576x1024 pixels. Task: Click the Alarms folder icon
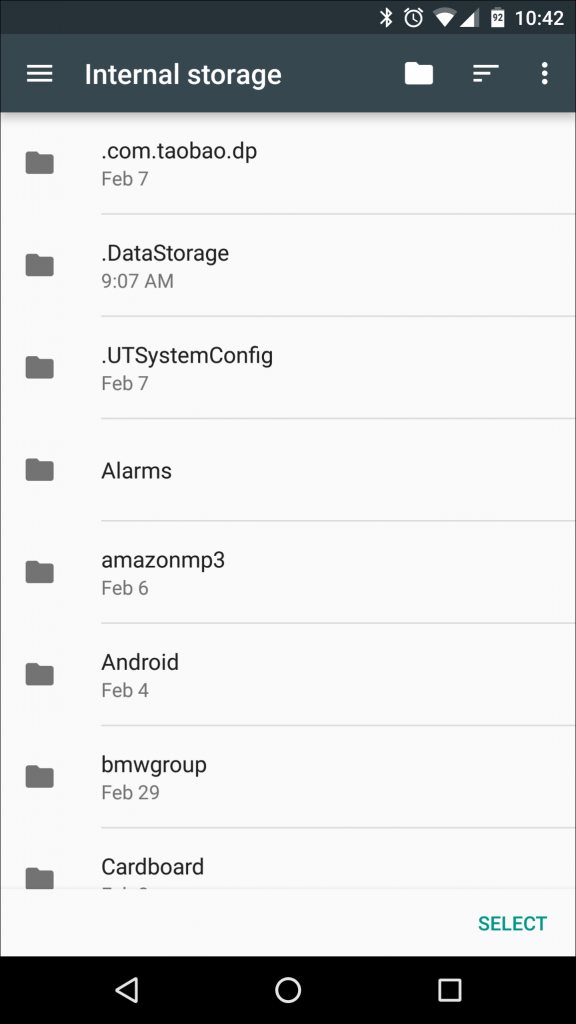[x=39, y=470]
